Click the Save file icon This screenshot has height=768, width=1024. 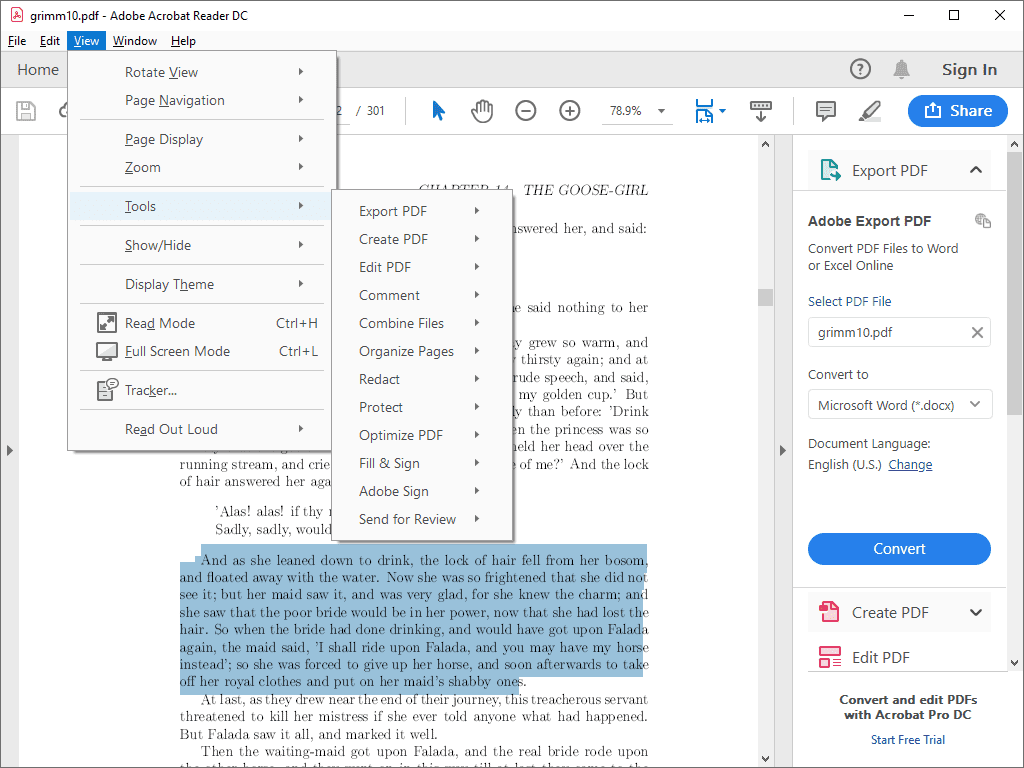[25, 111]
